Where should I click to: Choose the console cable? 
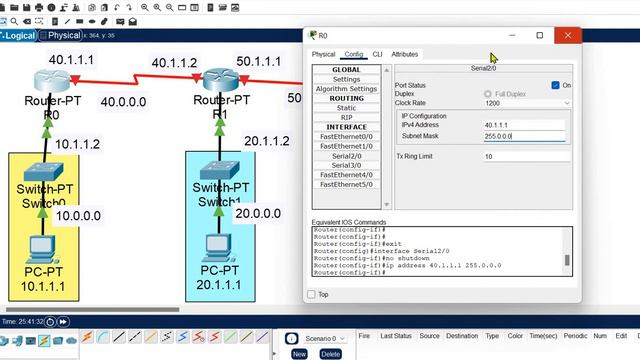click(103, 337)
